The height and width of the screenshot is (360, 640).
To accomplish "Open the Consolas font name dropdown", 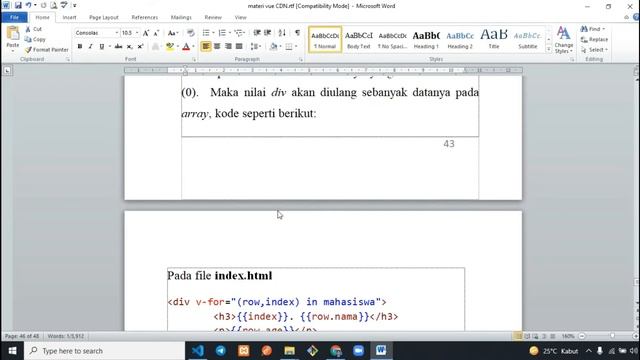I will 117,33.
